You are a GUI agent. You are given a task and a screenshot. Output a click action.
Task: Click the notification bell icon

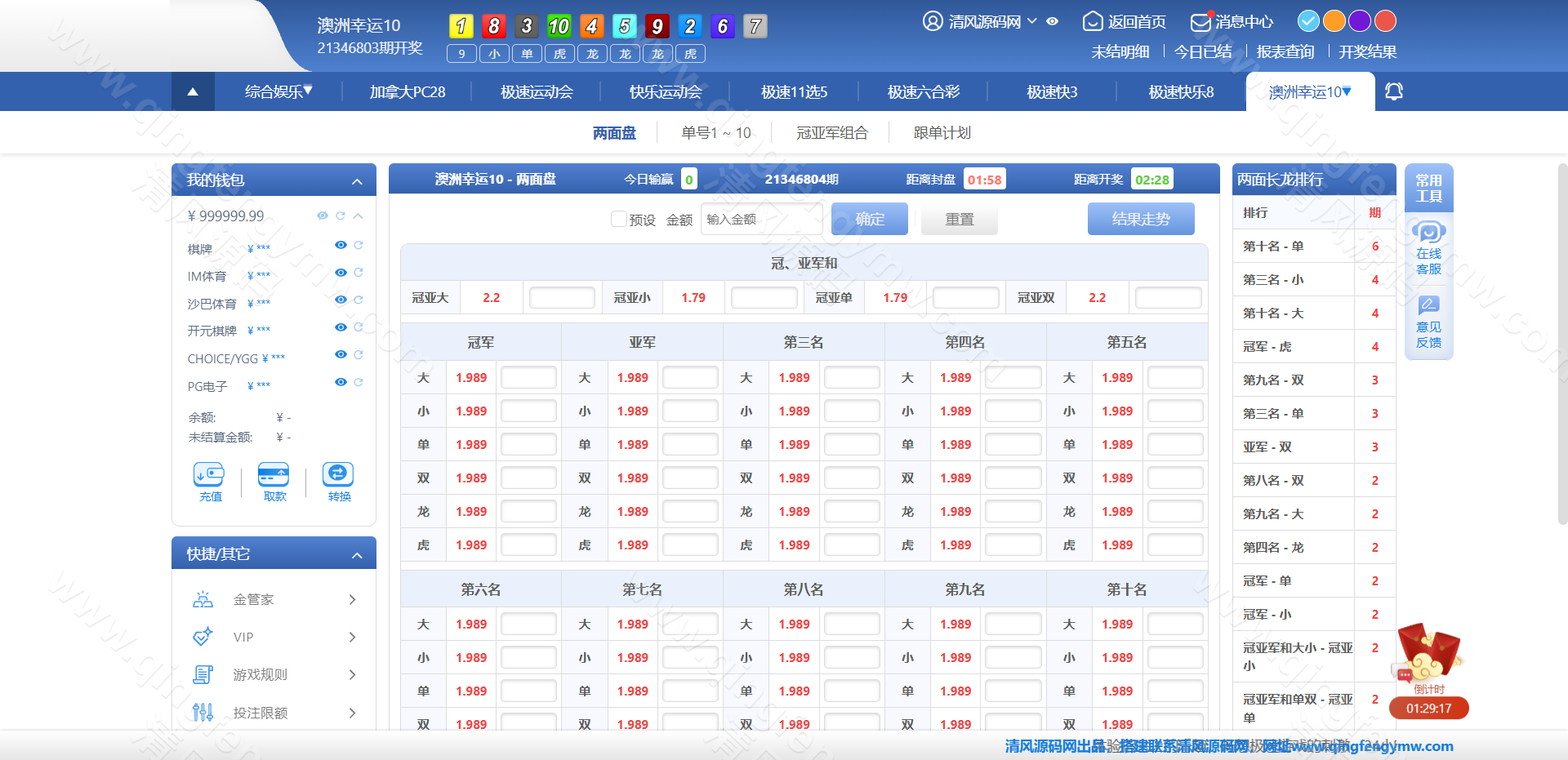coord(1394,91)
